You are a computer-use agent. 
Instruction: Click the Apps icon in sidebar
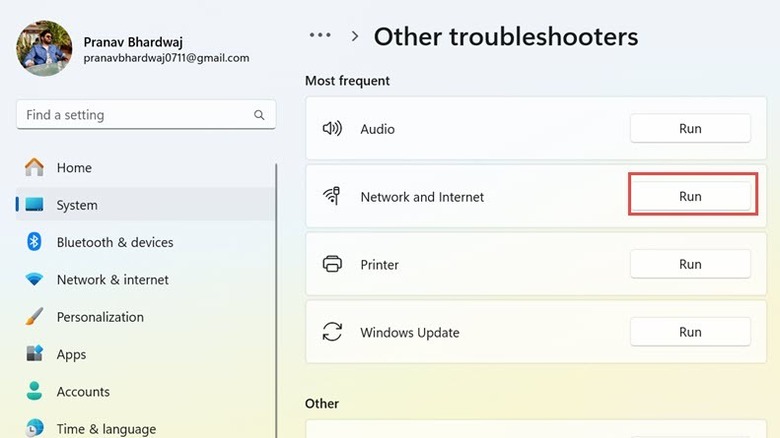pos(35,354)
